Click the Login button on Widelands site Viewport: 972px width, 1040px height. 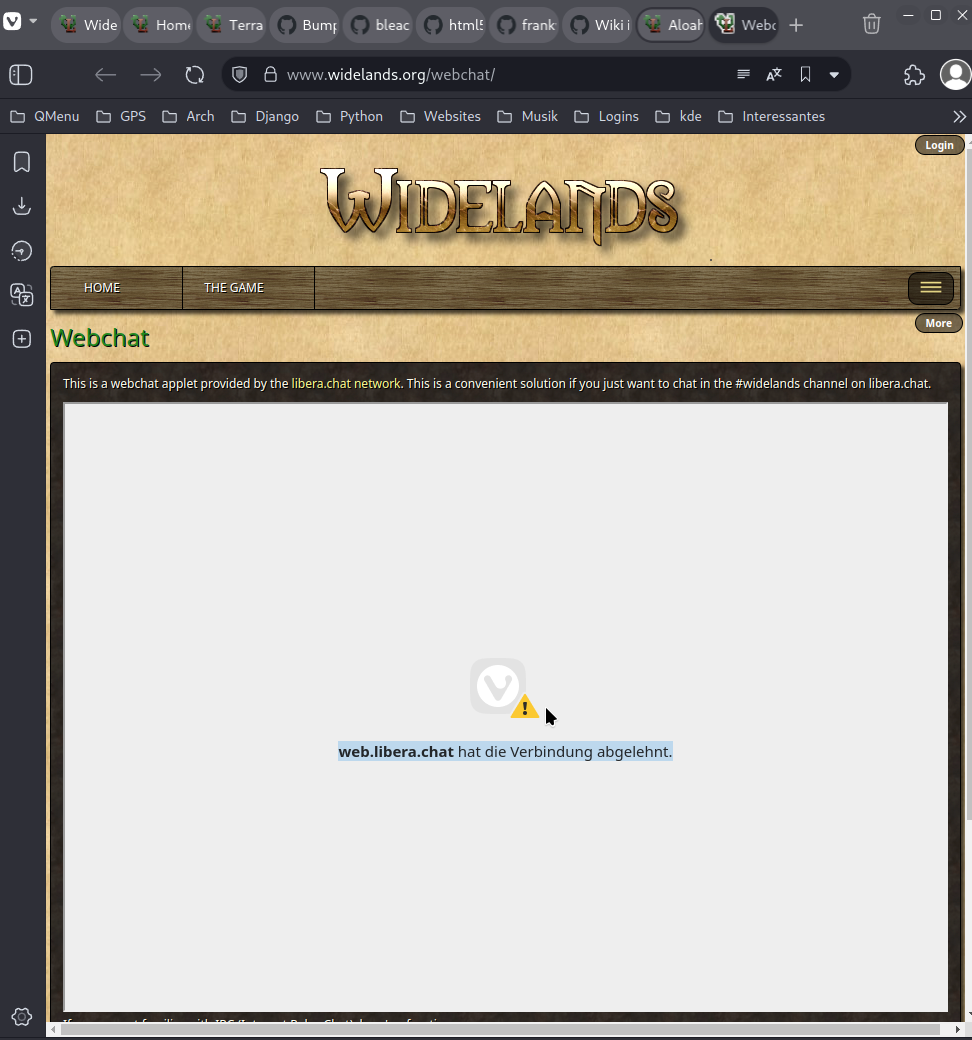(939, 145)
